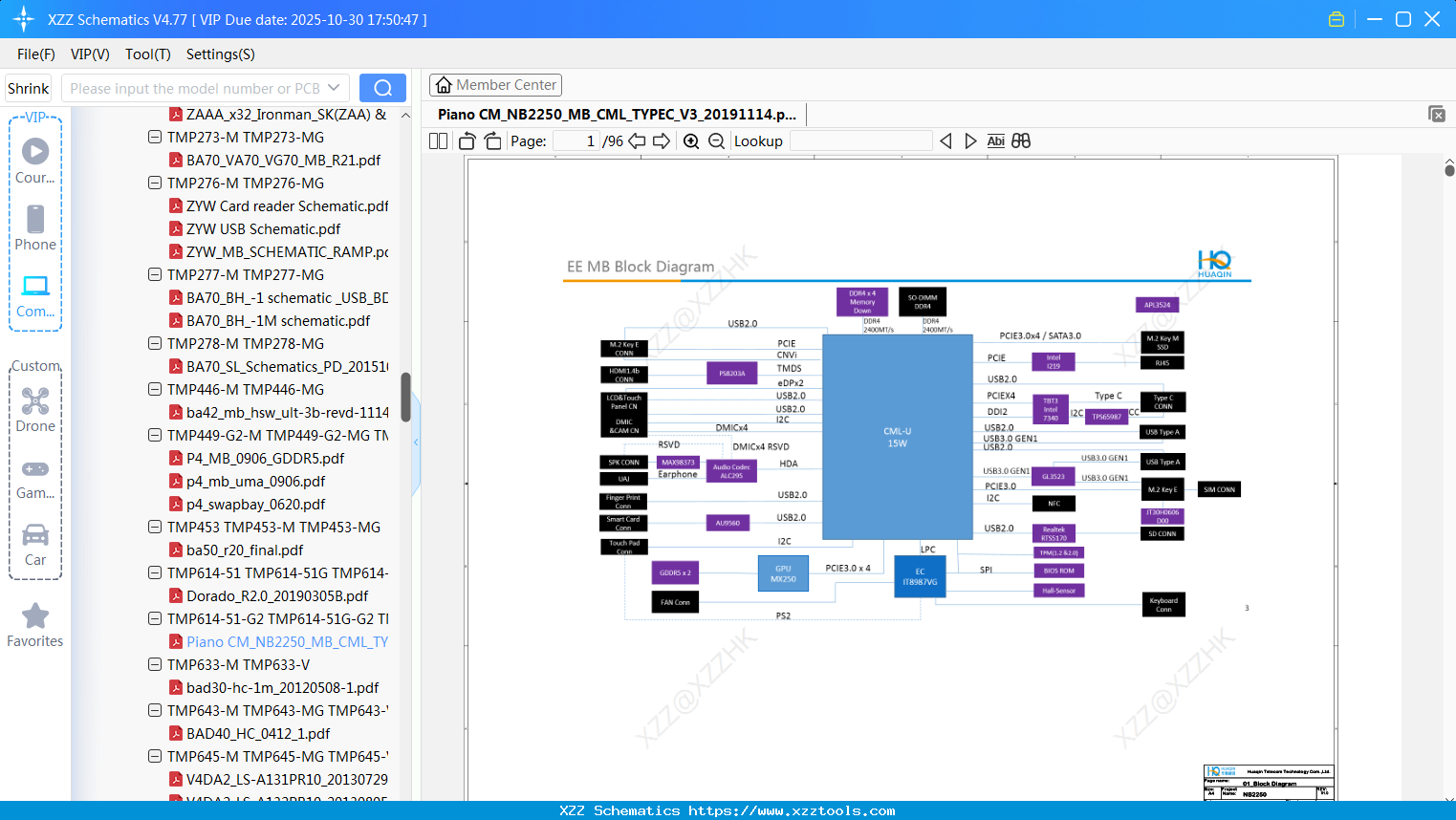Open the Courses section in sidebar

pyautogui.click(x=35, y=162)
